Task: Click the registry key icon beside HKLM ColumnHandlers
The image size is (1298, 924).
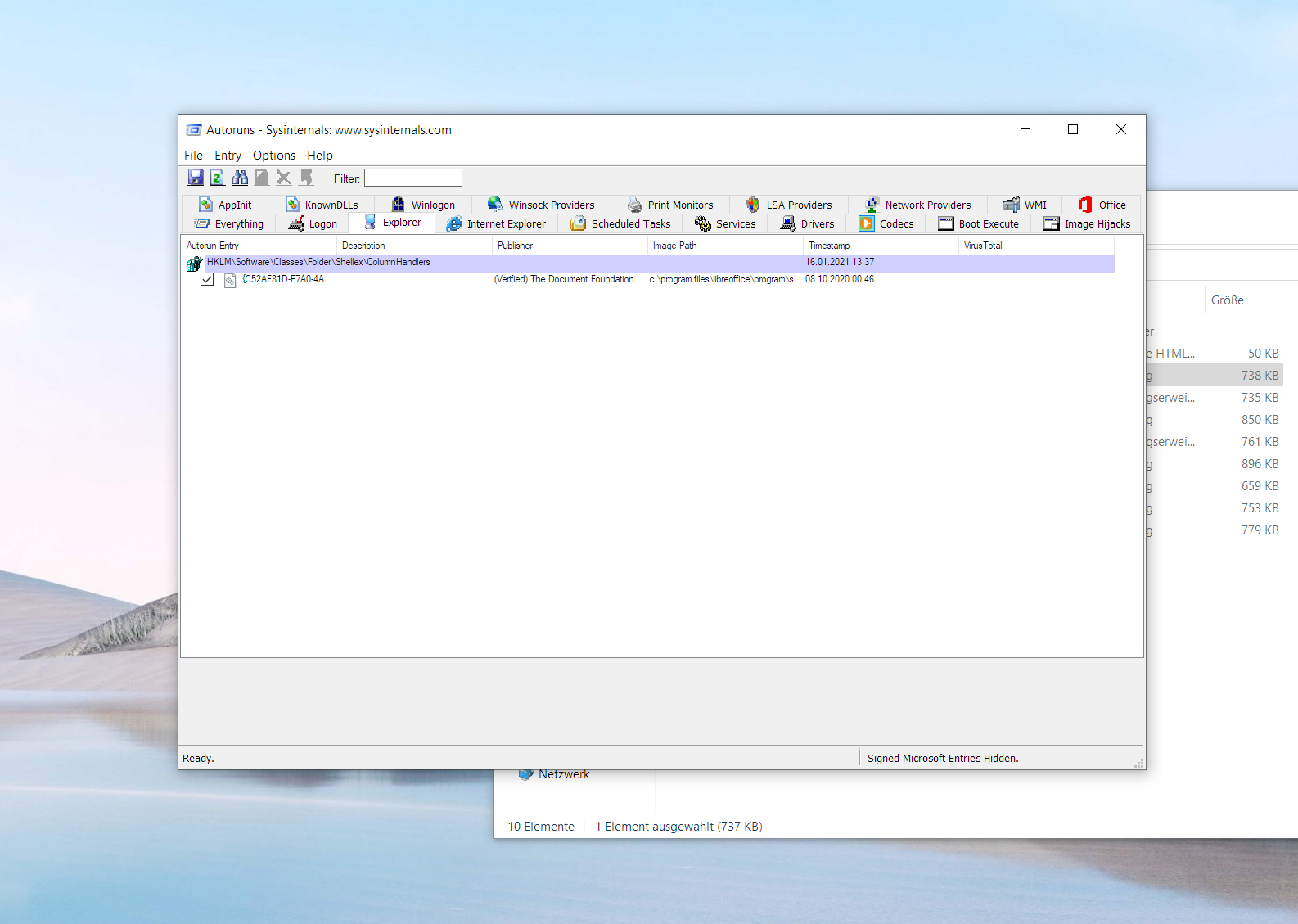Action: click(x=195, y=264)
